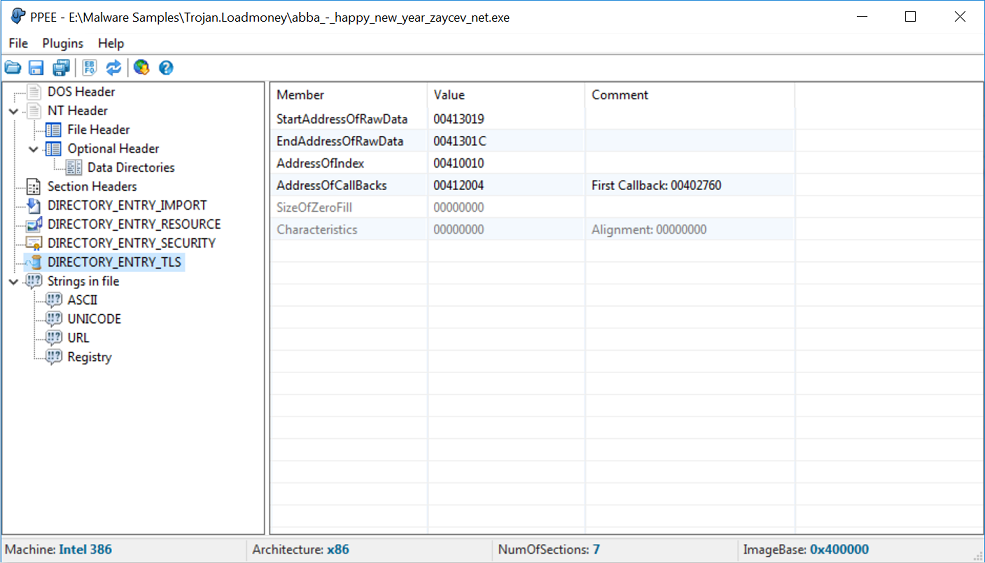Screen dimensions: 985x563
Task: Collapse the Strings in file node
Action: tap(14, 282)
